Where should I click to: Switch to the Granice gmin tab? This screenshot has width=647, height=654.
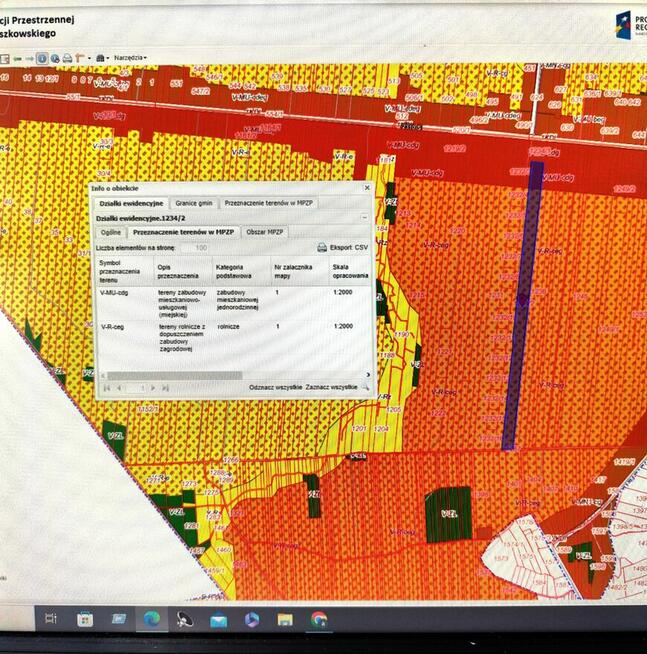click(x=192, y=202)
